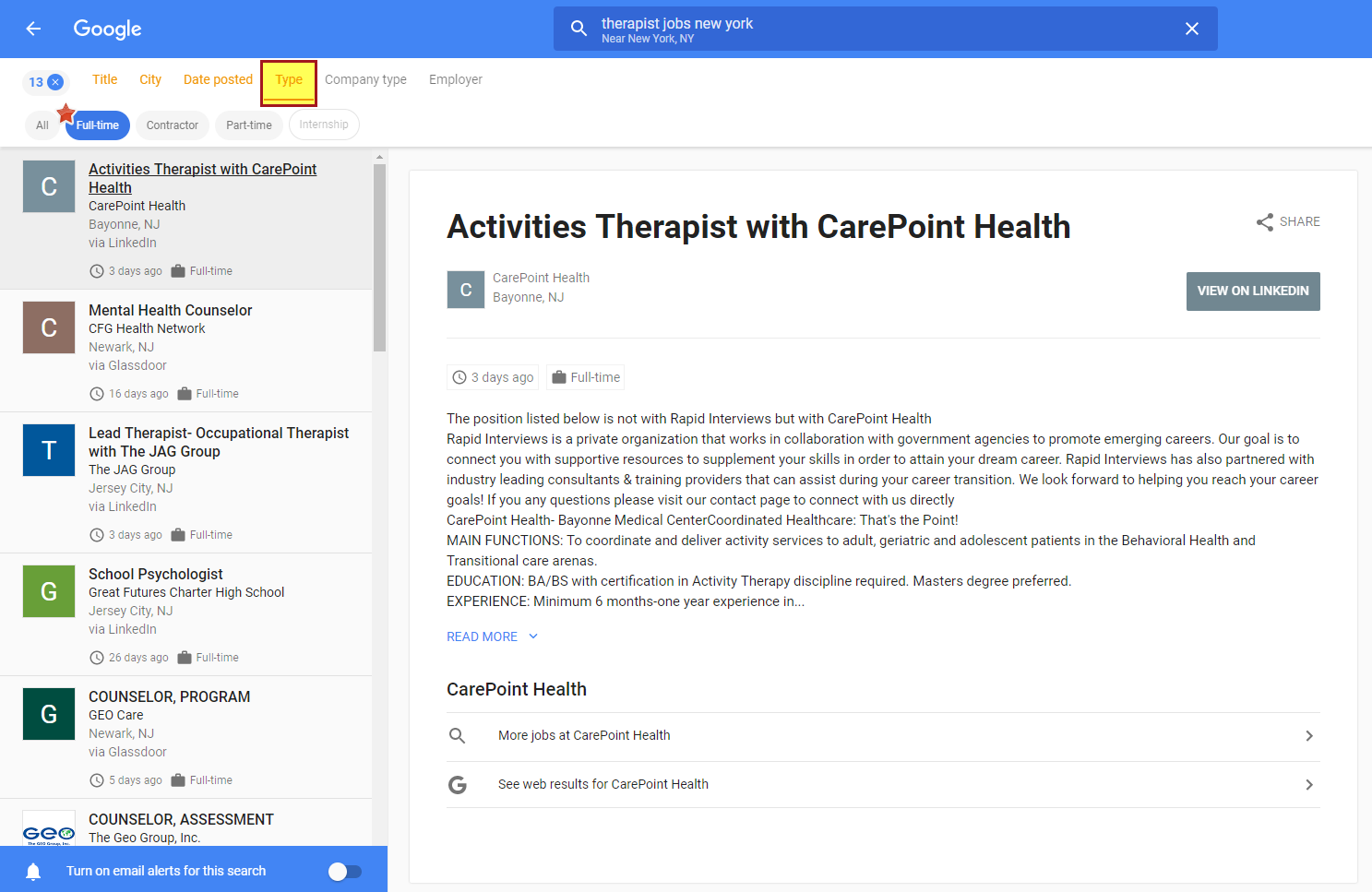Select the All job type chip
This screenshot has height=892, width=1372.
42,125
